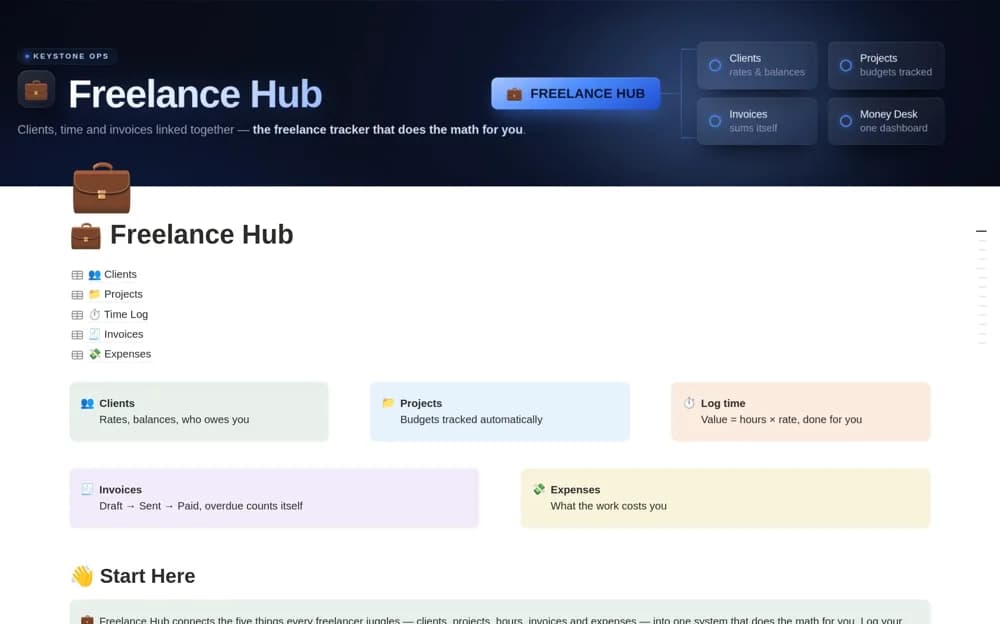Click the banner tagline about freelance tracker
1000x624 pixels.
click(271, 130)
